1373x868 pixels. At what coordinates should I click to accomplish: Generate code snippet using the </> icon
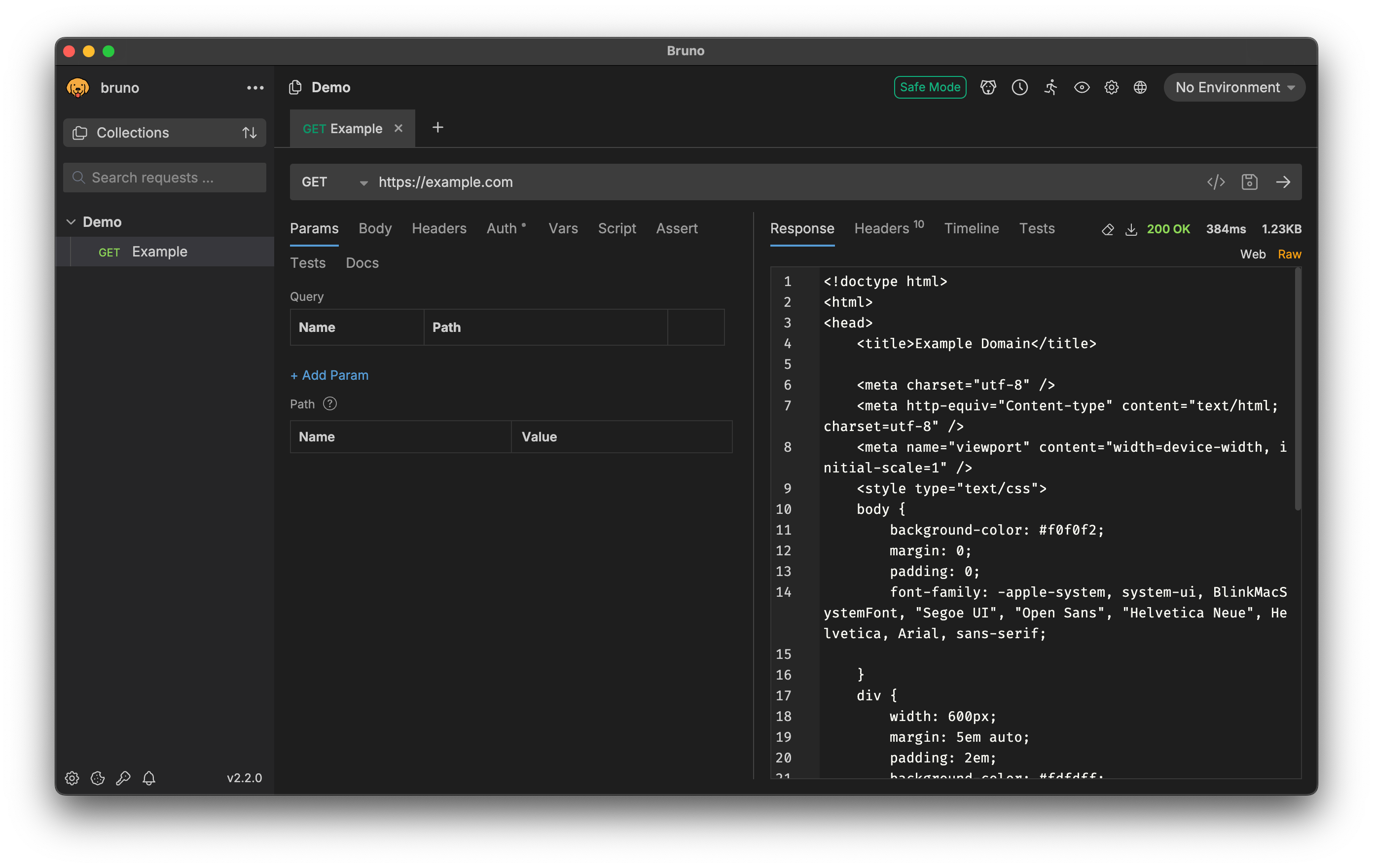pyautogui.click(x=1216, y=182)
